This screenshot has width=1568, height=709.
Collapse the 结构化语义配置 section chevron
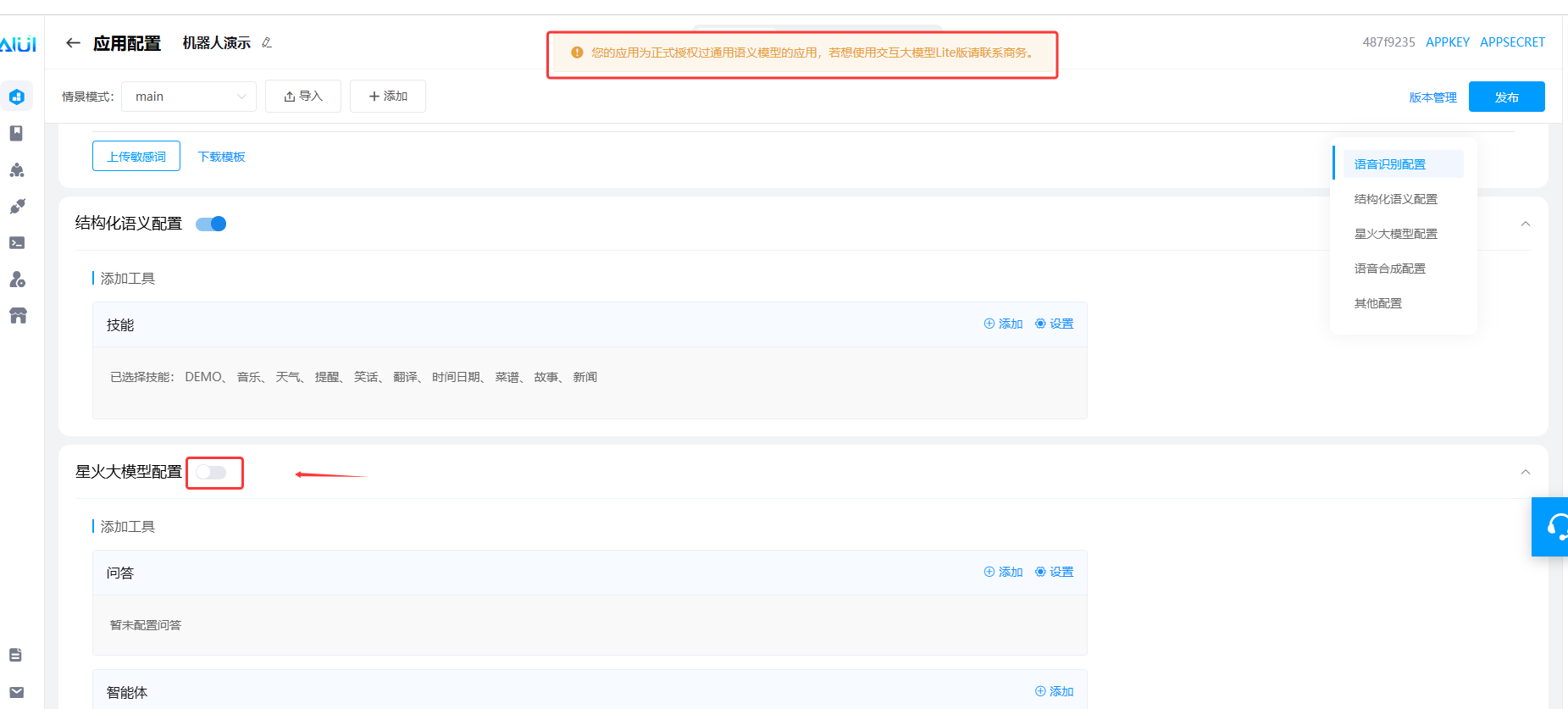1525,224
